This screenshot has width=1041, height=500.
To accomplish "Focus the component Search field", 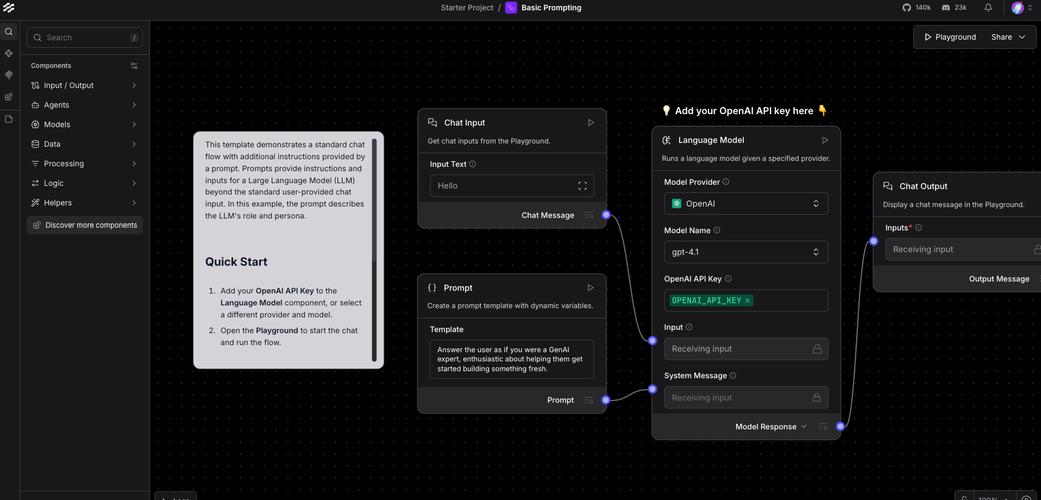I will [84, 38].
